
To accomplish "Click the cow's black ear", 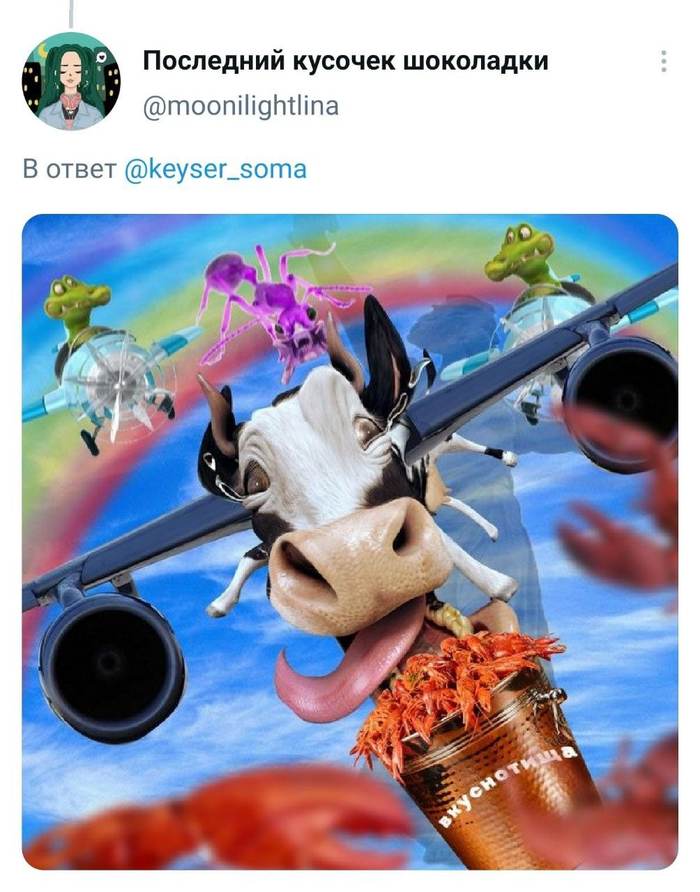I will pyautogui.click(x=385, y=350).
